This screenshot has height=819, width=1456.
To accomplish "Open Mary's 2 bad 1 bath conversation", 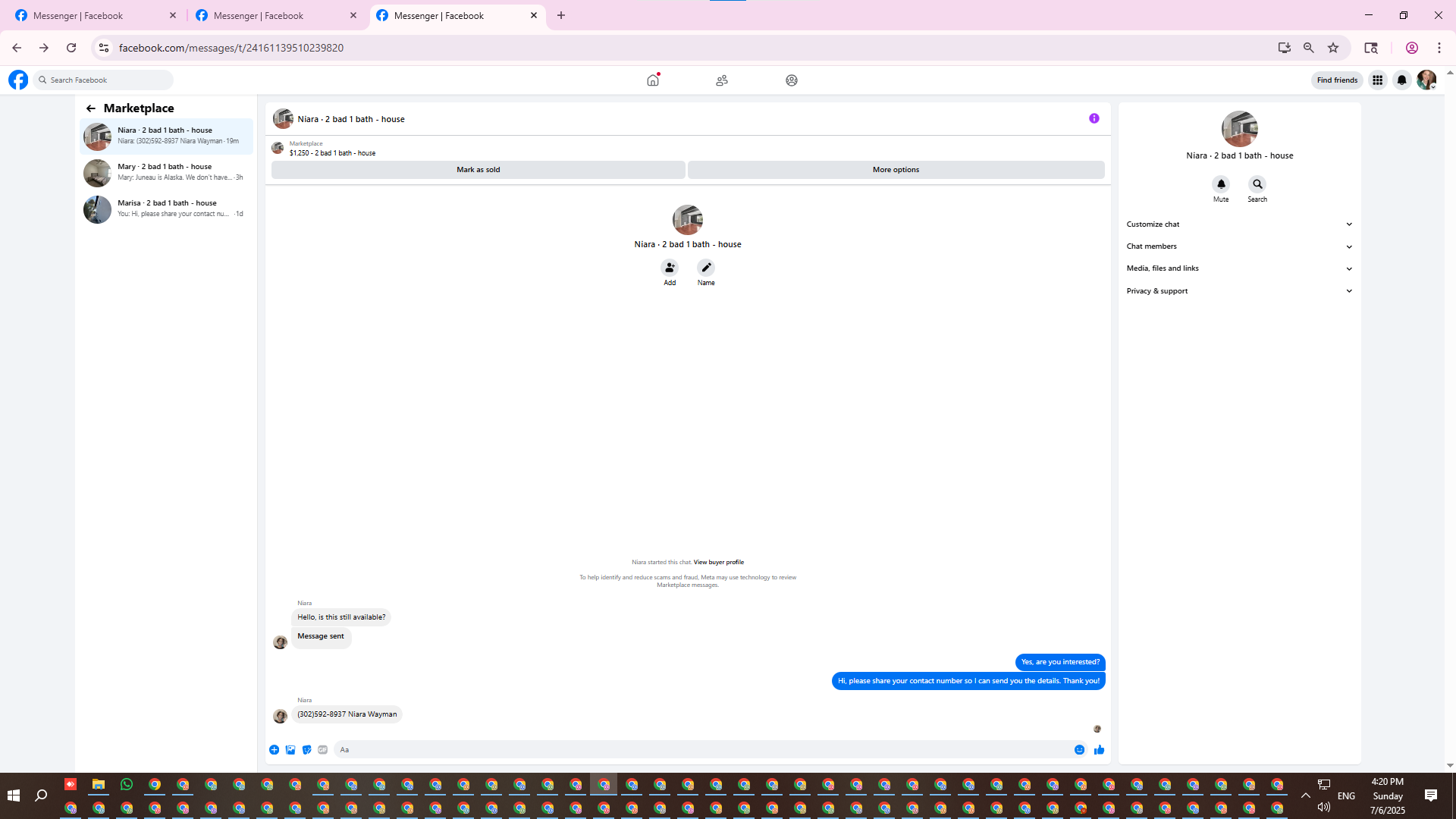I will pos(167,172).
